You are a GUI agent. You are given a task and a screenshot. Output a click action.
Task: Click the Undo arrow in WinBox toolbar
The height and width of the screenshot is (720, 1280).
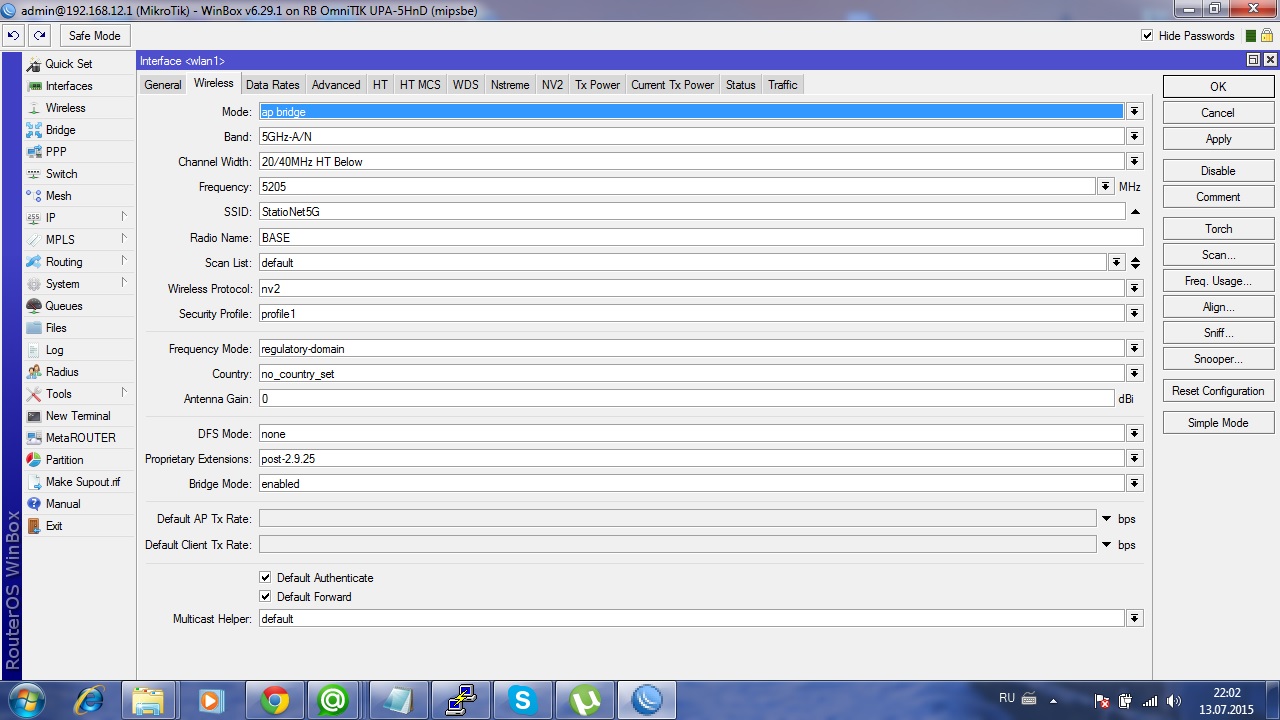click(x=13, y=36)
